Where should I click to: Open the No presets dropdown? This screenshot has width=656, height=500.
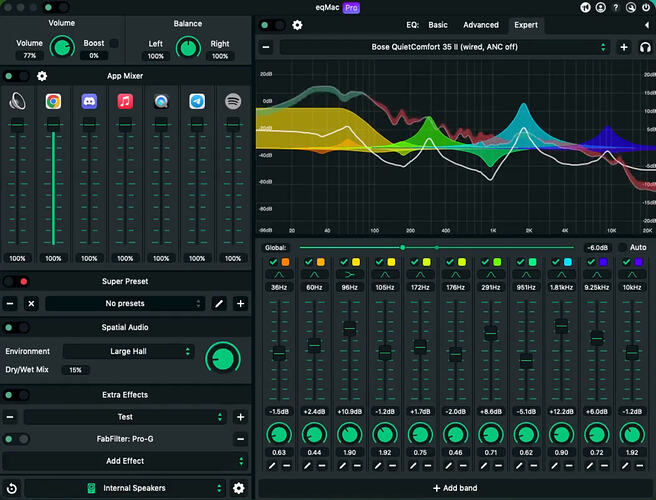[125, 303]
